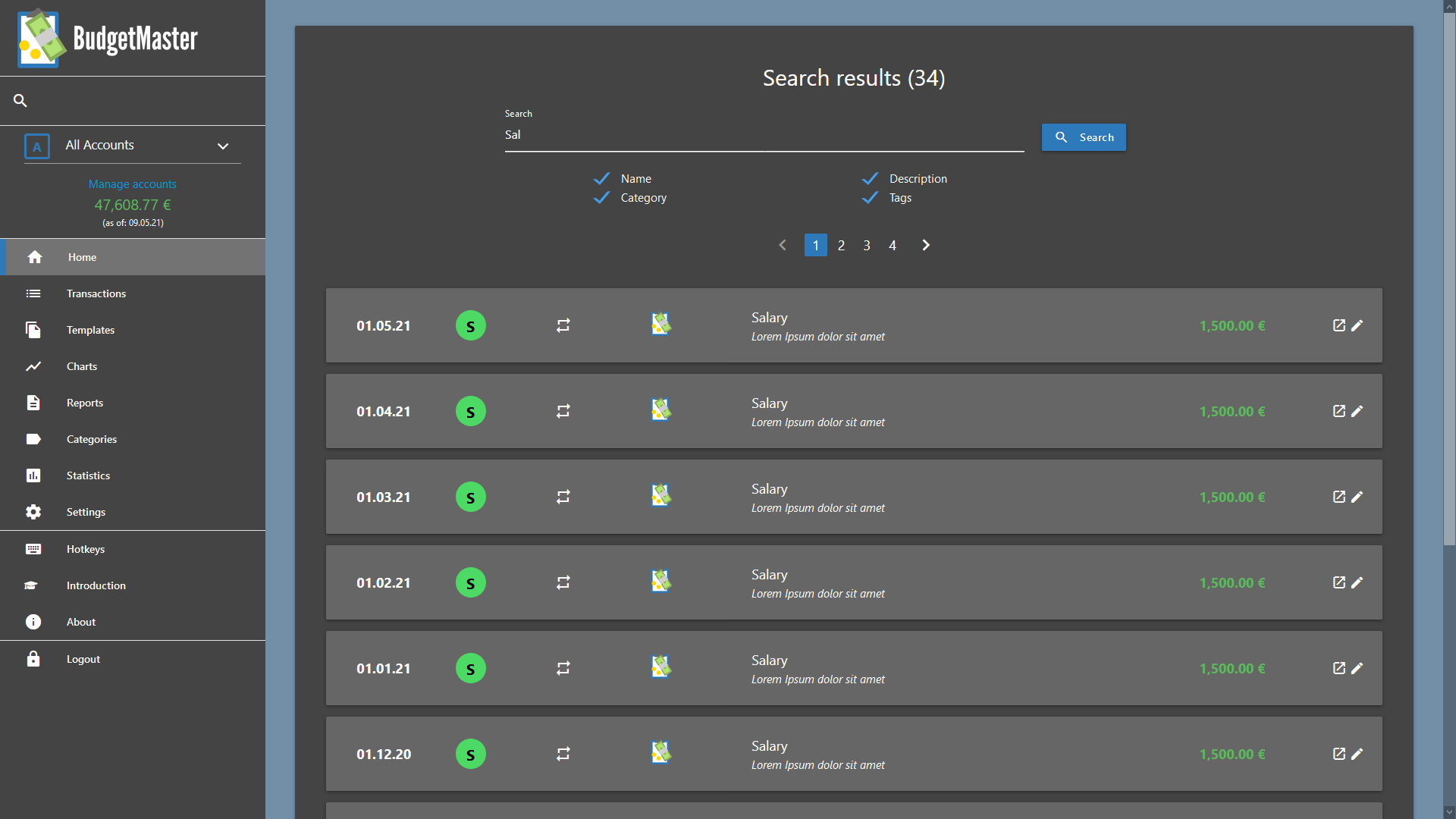Edit the 01.04.21 Salary transaction via pencil icon
1456x819 pixels.
point(1357,411)
